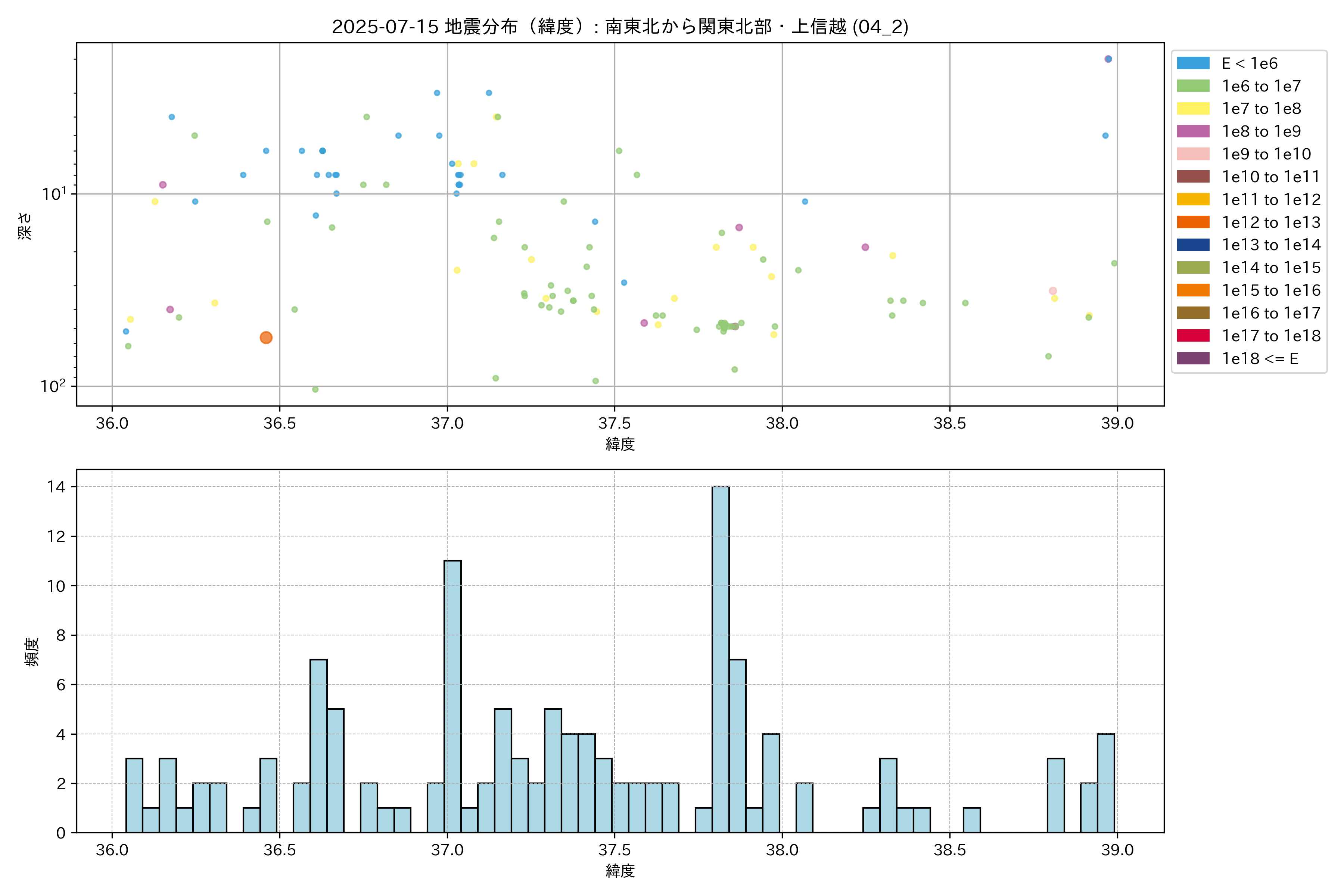Click the histogram bar reaching frequency 11

pos(452,696)
